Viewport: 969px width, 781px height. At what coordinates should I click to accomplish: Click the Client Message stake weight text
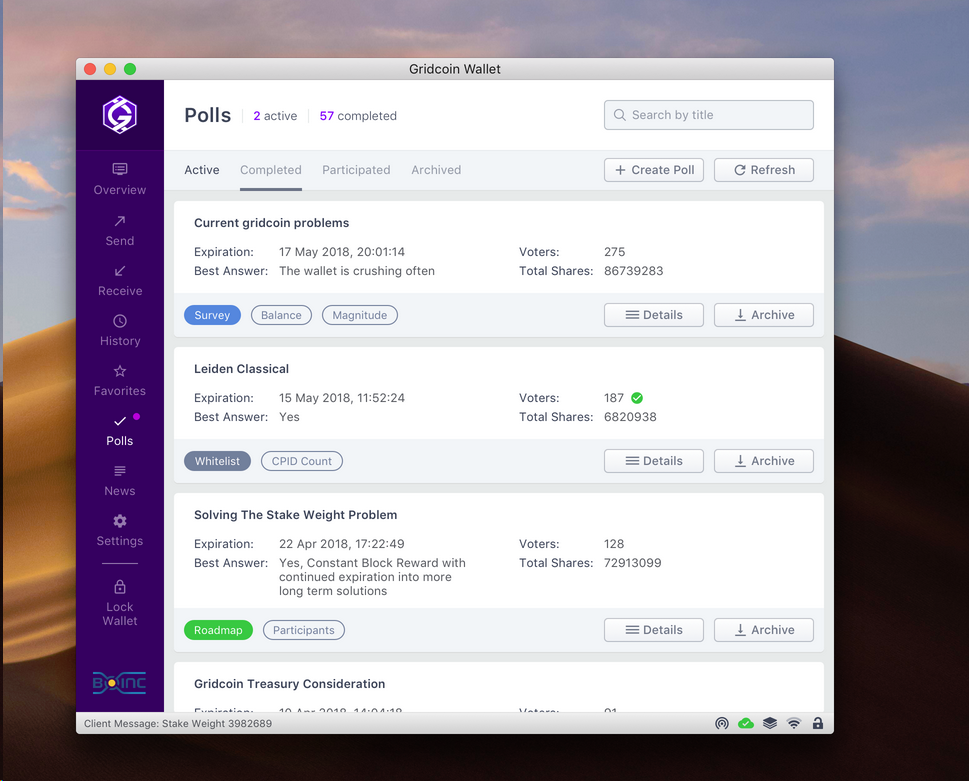pos(178,724)
